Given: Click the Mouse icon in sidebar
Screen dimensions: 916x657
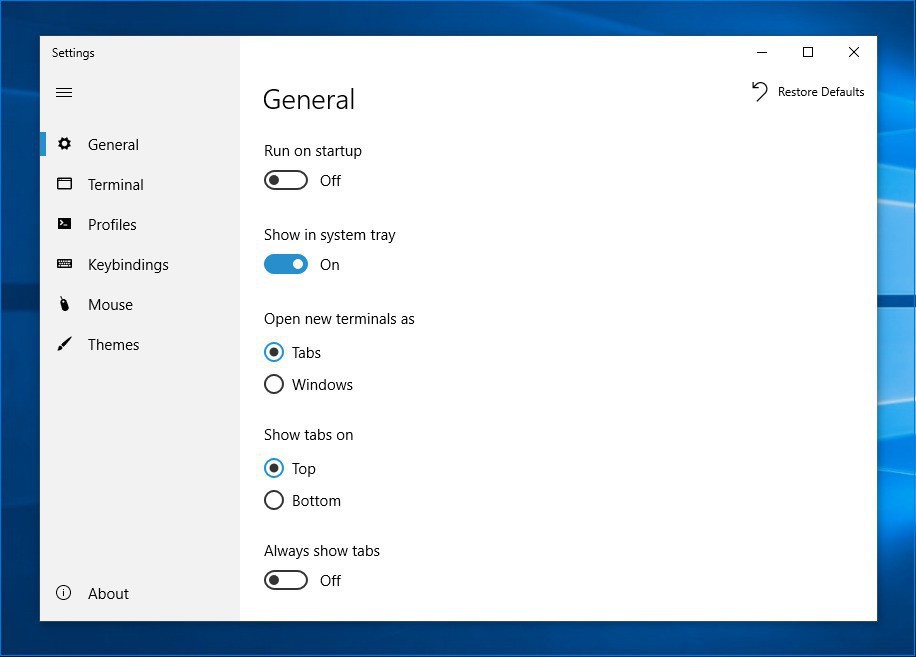Looking at the screenshot, I should click(x=64, y=304).
